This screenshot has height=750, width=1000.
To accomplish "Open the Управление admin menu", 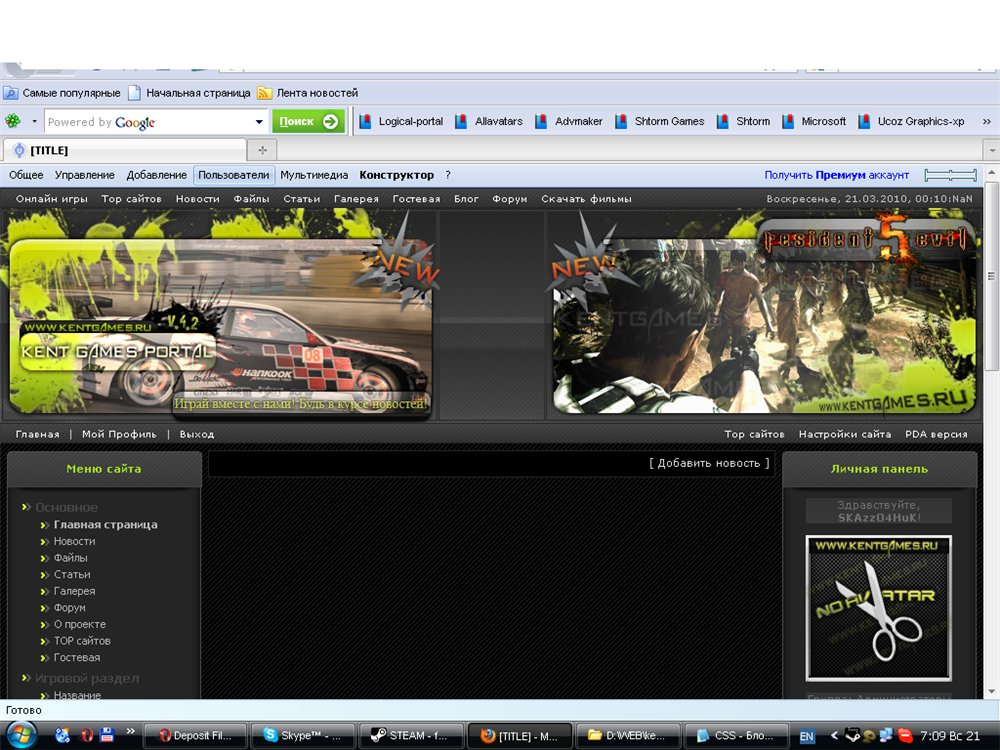I will (x=85, y=175).
